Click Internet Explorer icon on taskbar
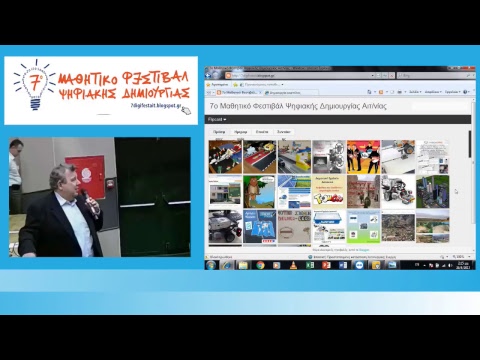Screen dimensions: 480x360 click(227, 265)
